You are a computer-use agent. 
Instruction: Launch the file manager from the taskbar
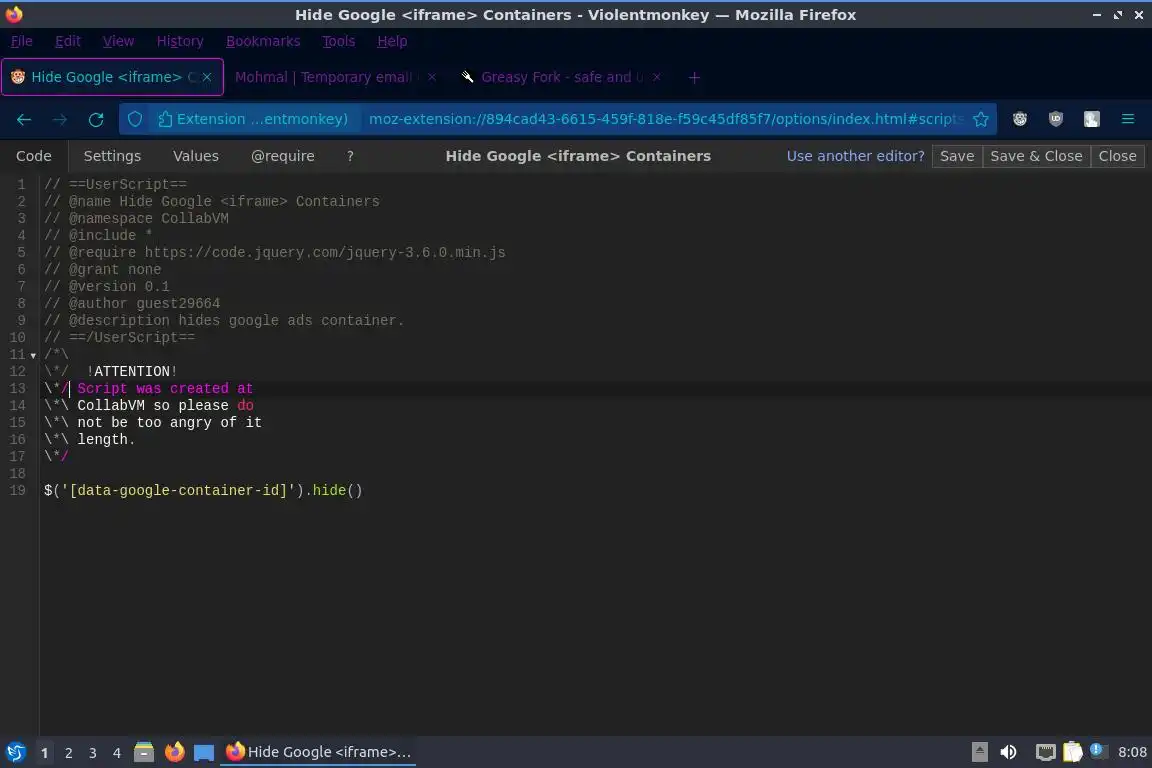(x=144, y=752)
